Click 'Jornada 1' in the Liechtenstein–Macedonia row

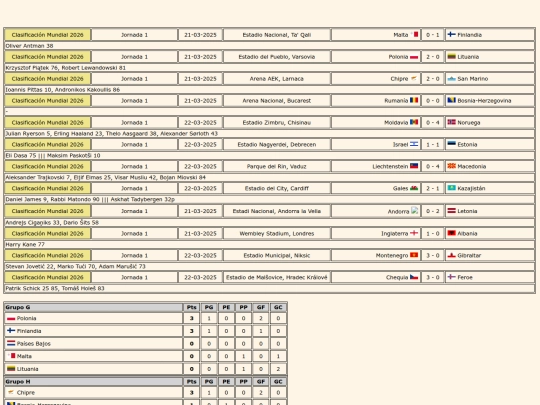[x=134, y=166]
